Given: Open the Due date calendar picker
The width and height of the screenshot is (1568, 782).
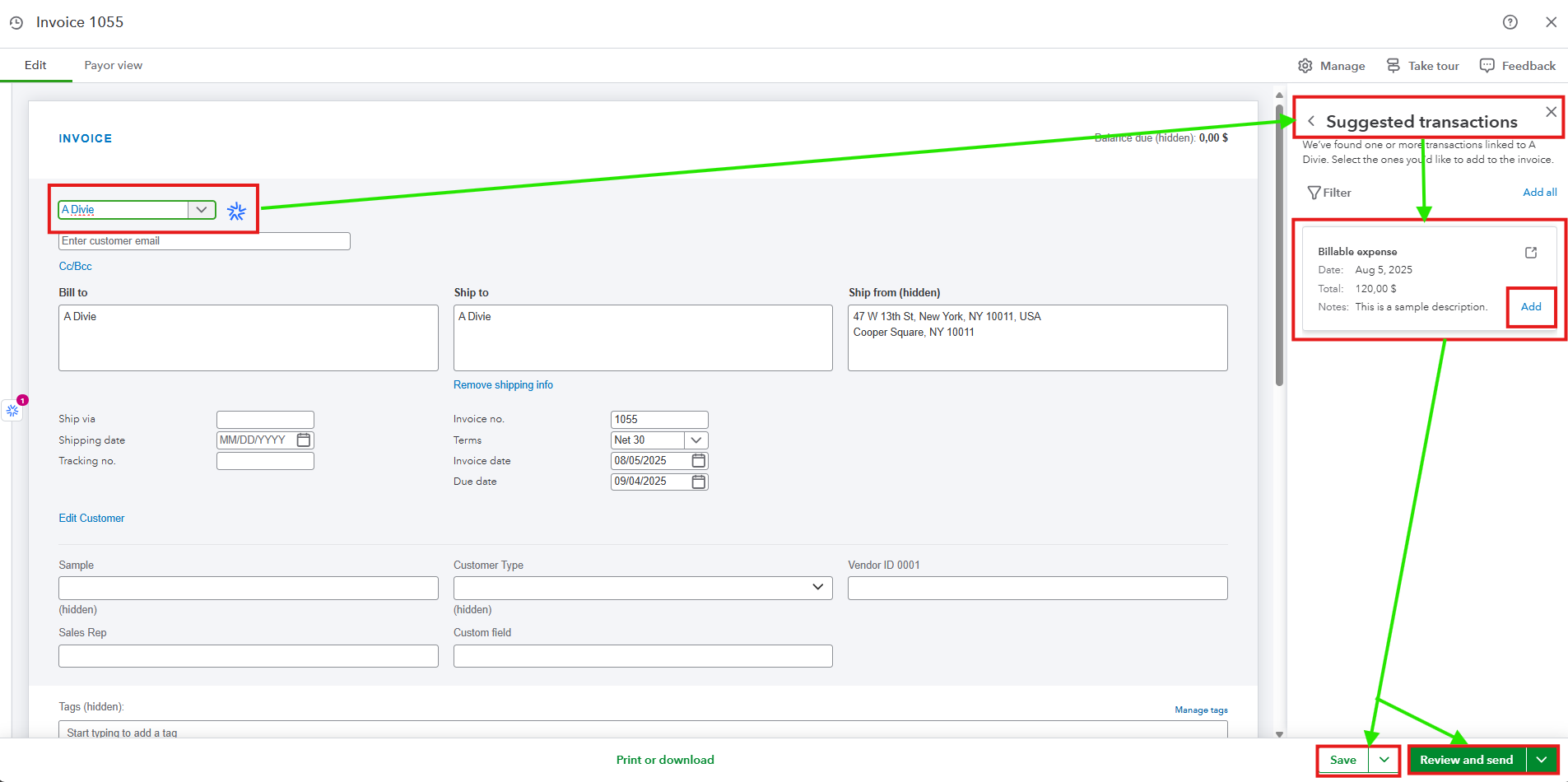Looking at the screenshot, I should (699, 482).
